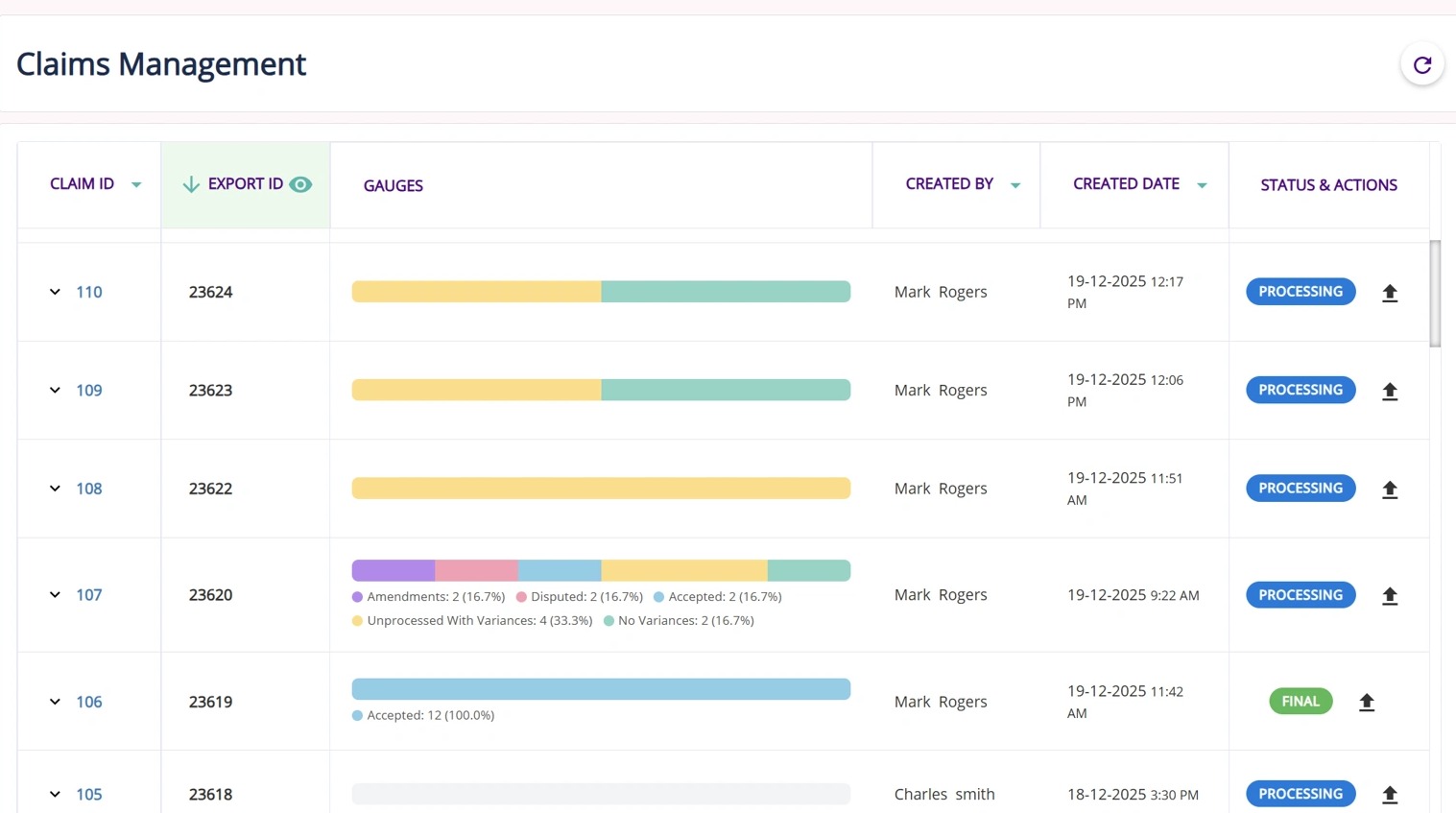Toggle the Export ID eye visibility icon
Viewport: 1456px width, 813px height.
click(x=300, y=184)
